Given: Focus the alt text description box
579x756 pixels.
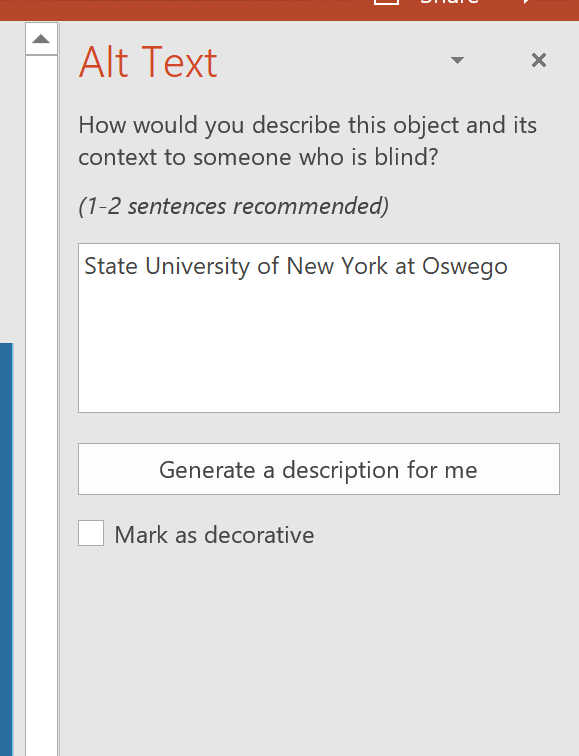Looking at the screenshot, I should (x=319, y=328).
